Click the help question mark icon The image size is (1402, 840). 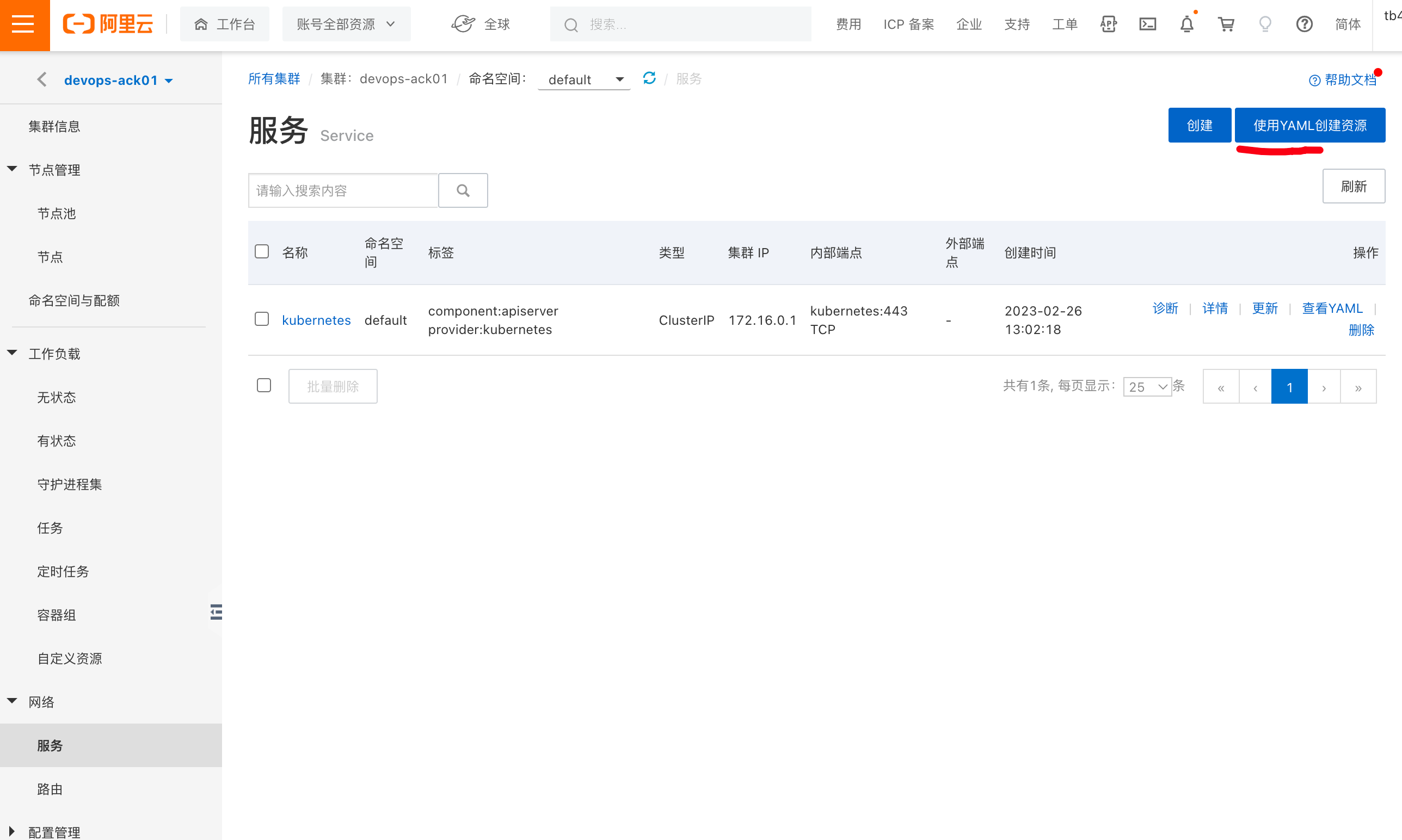click(x=1304, y=24)
